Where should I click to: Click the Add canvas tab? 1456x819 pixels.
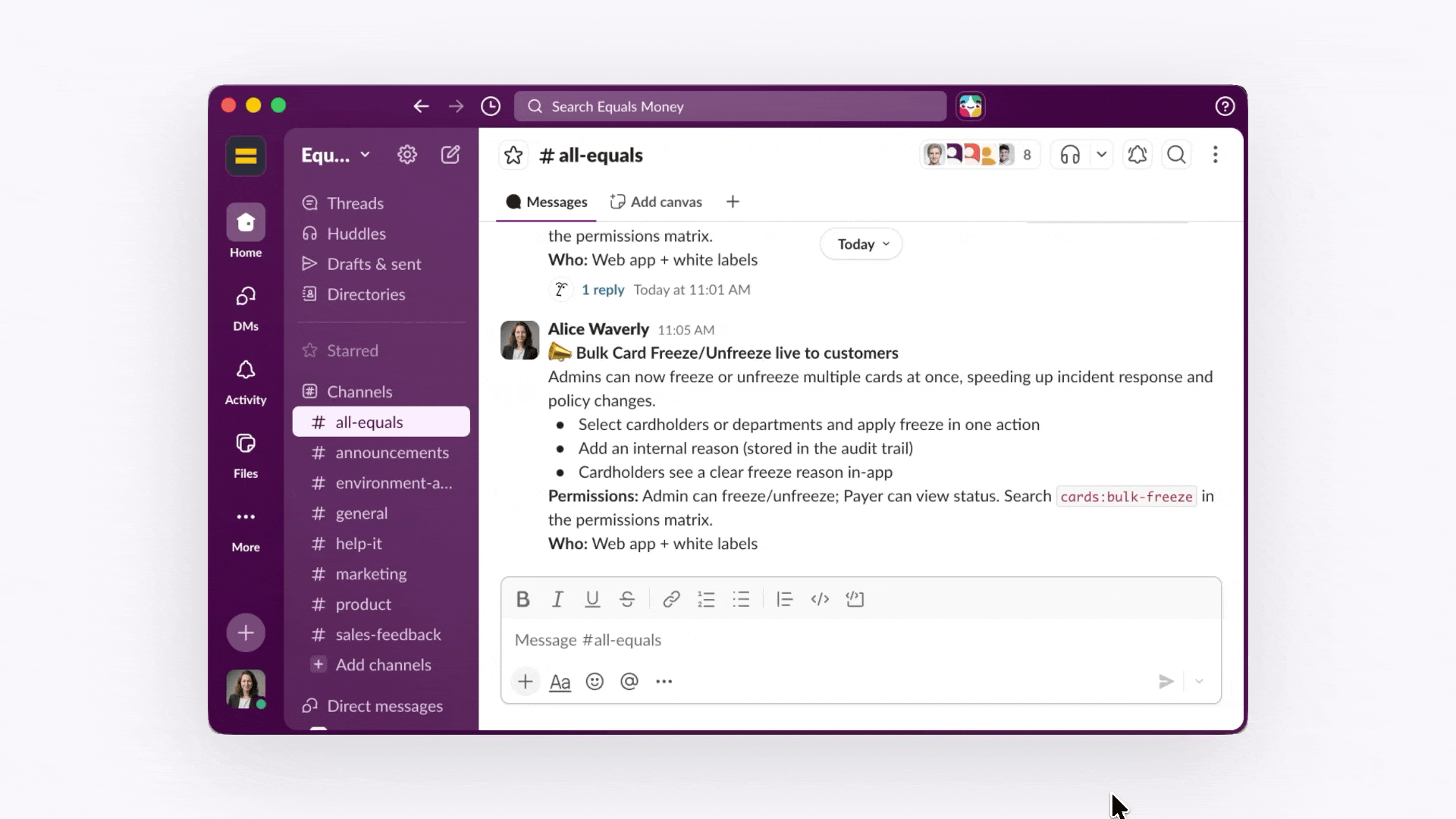point(656,202)
